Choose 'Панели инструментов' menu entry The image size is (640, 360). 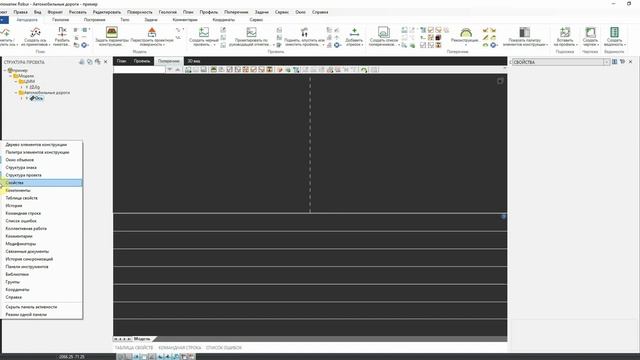coord(42,267)
